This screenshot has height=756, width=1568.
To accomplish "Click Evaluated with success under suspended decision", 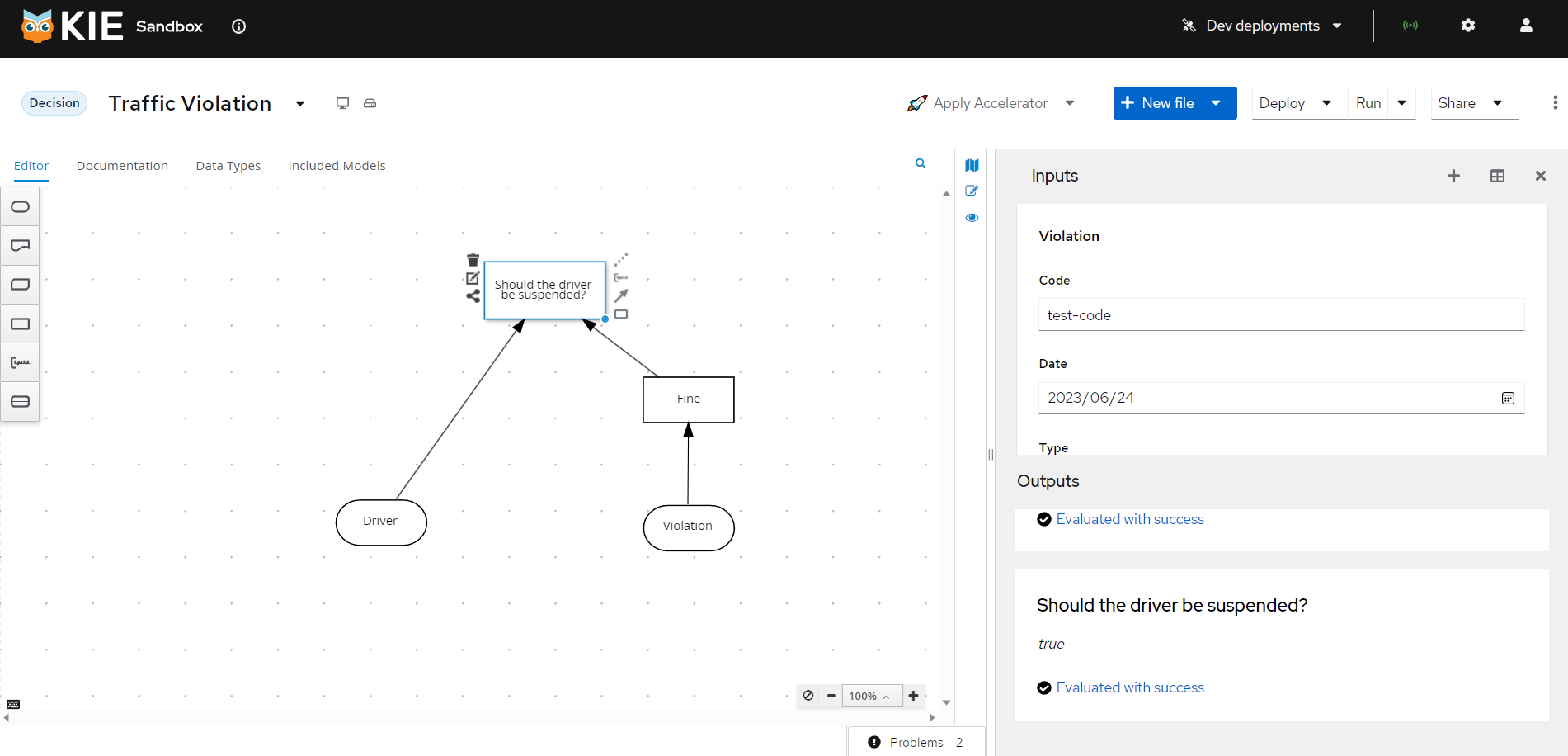I will pos(1130,687).
